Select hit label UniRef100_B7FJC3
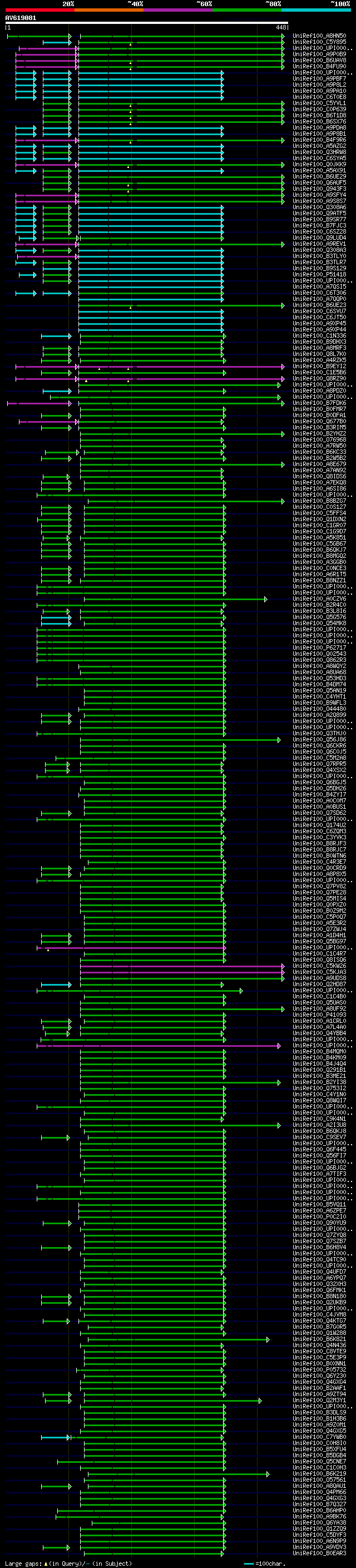Viewport: 356px width, 1568px height. coord(319,226)
